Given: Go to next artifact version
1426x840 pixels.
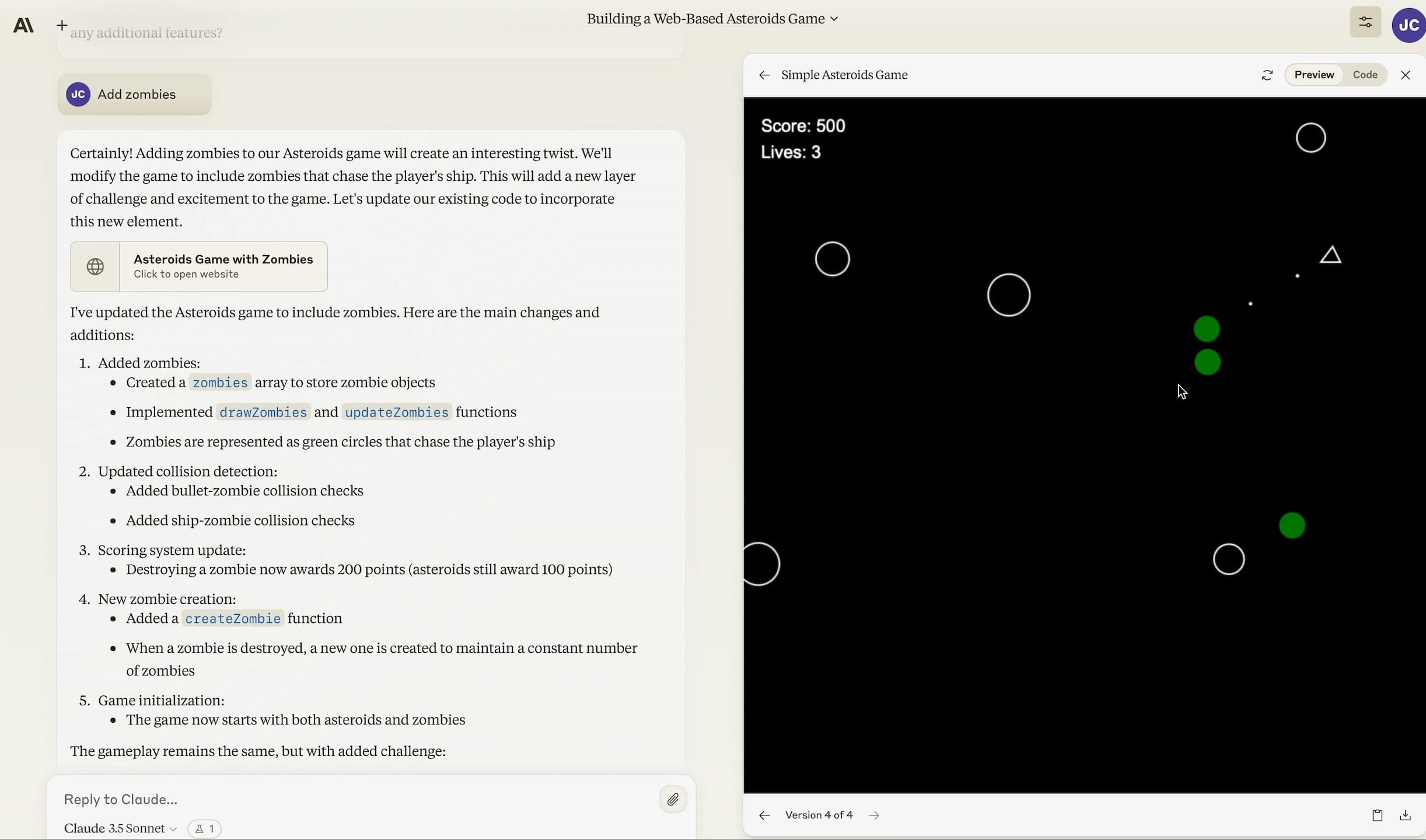Looking at the screenshot, I should 873,815.
